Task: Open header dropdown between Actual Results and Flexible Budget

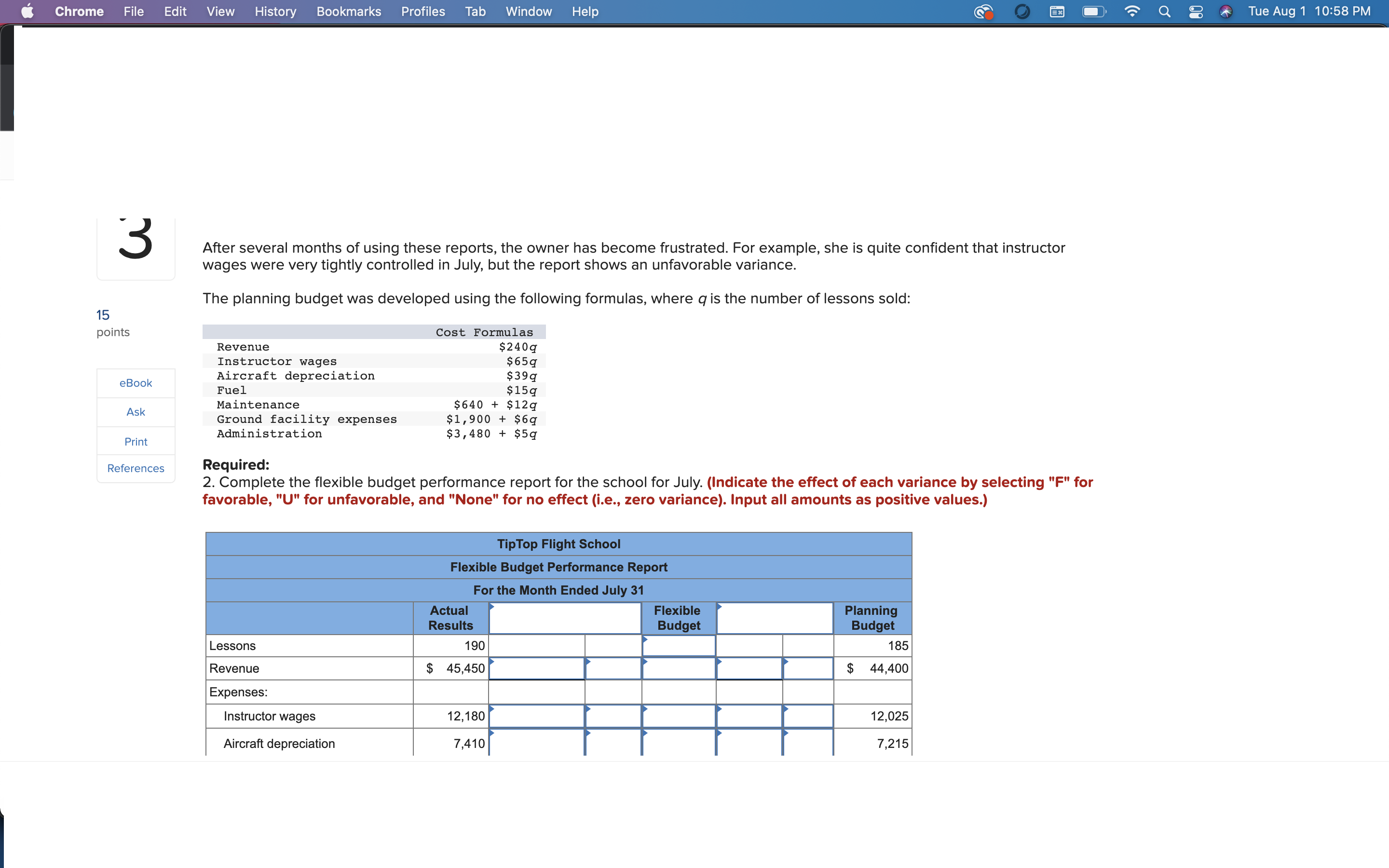Action: coord(565,618)
